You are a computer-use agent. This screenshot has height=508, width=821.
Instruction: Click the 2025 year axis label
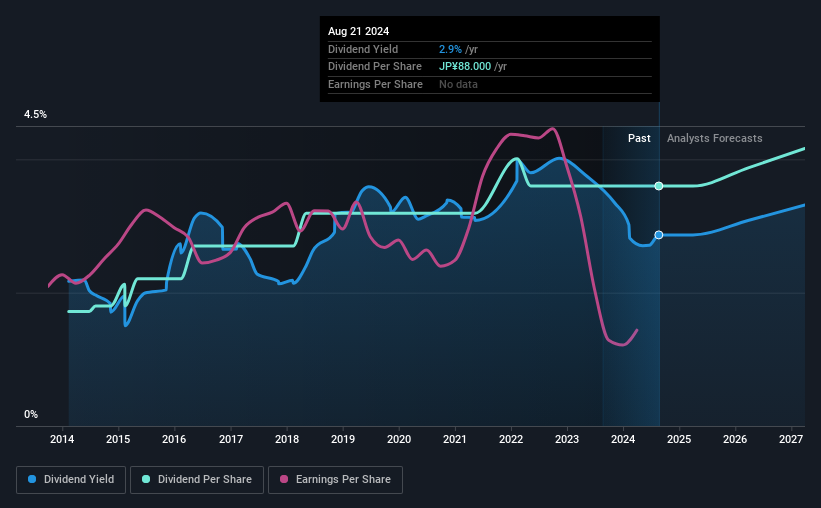coord(679,439)
